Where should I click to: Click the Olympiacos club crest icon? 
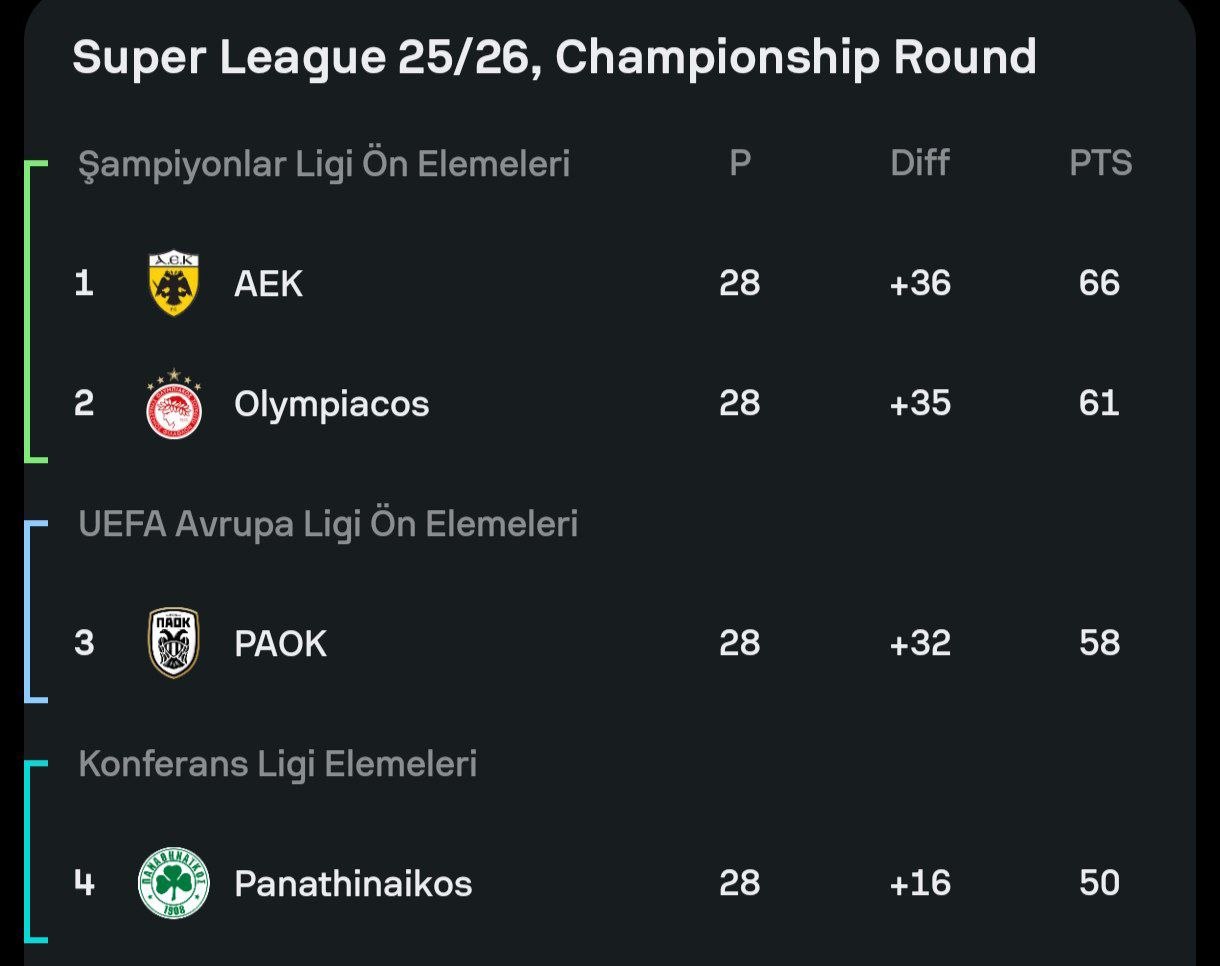(x=174, y=404)
